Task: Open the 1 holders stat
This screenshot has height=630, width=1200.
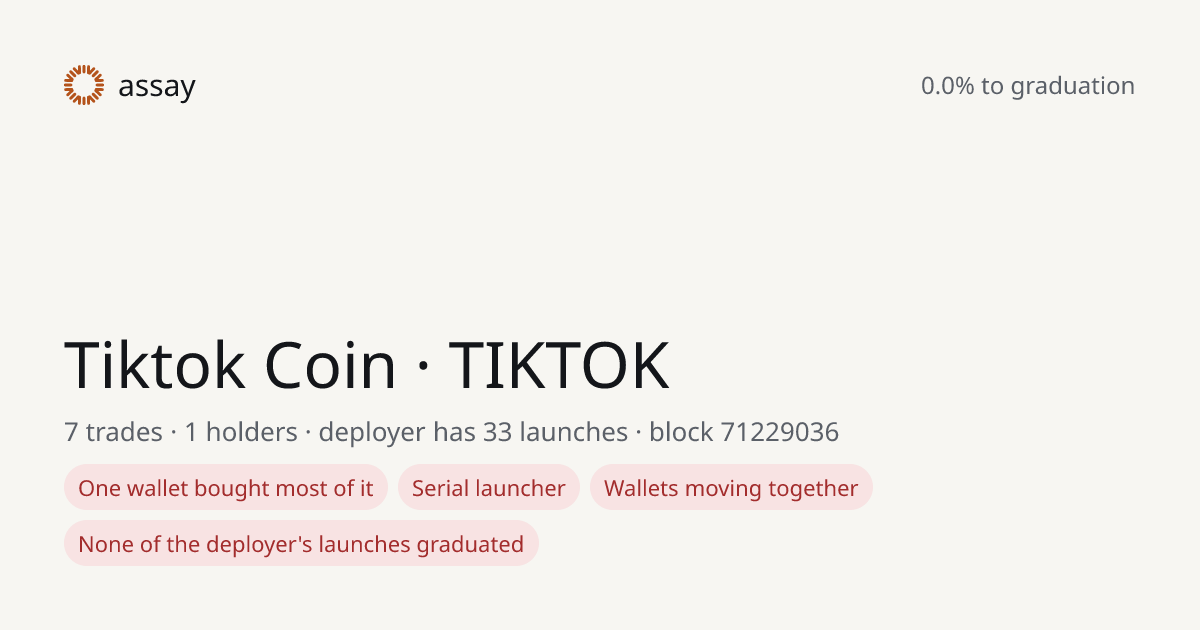Action: point(241,432)
